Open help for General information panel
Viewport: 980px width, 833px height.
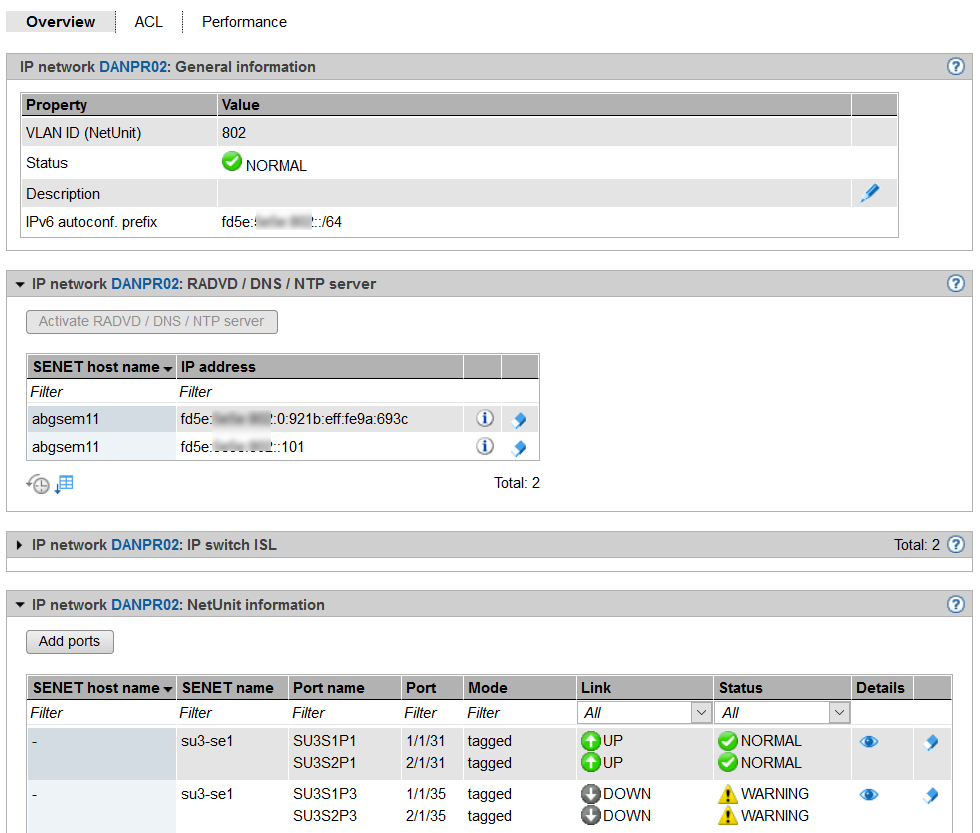955,67
